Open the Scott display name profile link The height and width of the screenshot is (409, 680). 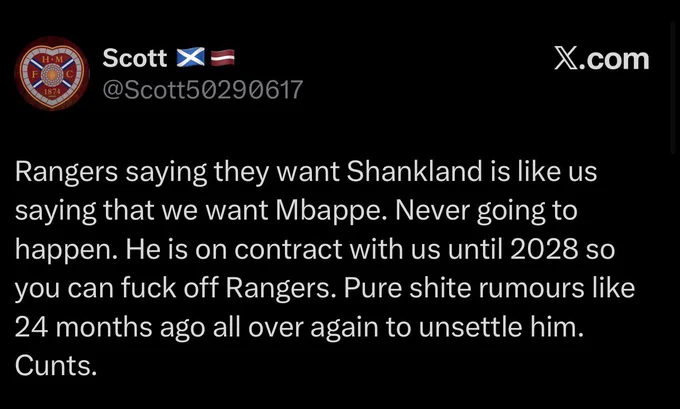point(135,58)
